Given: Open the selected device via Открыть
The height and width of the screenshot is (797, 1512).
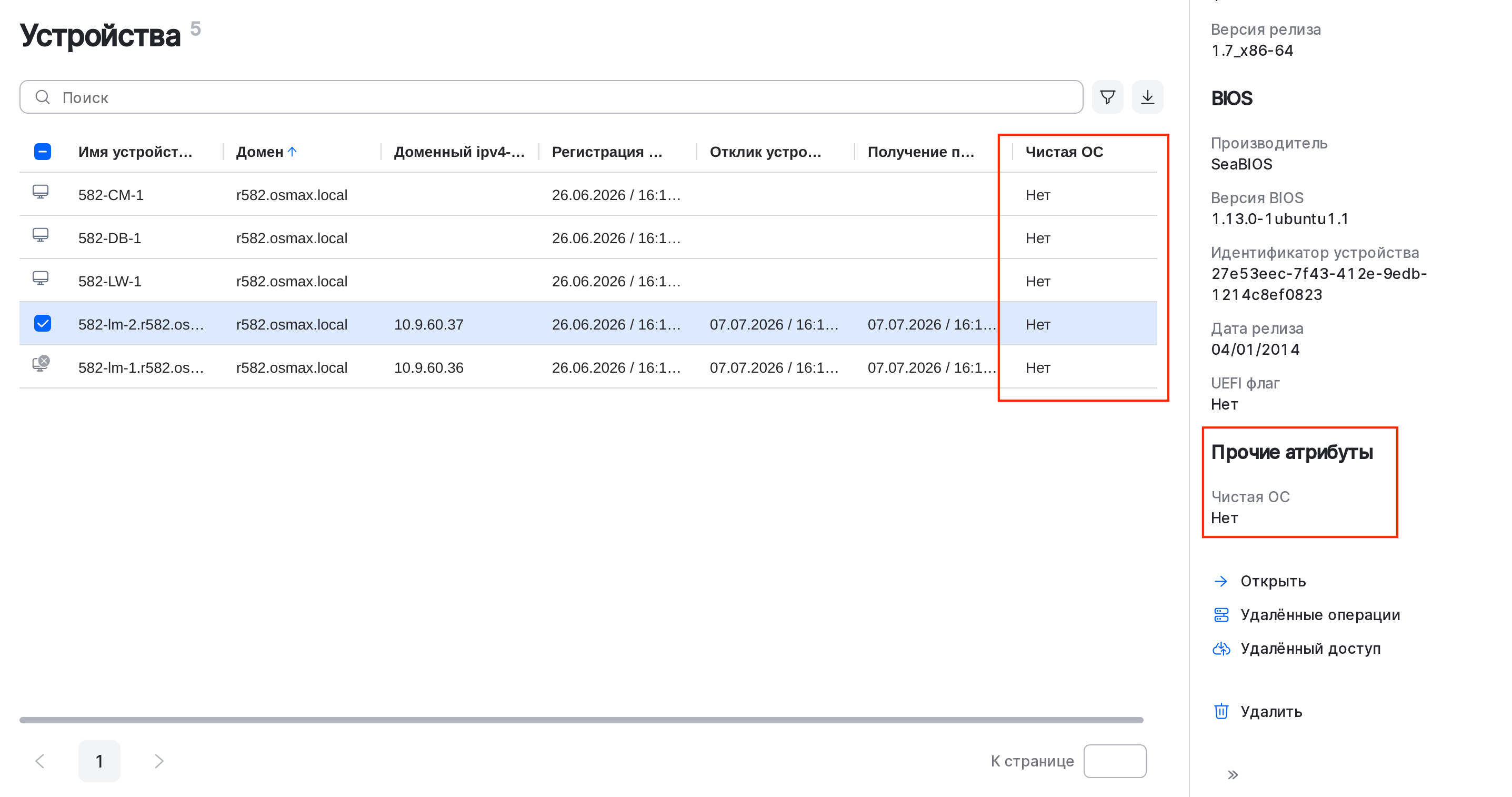Looking at the screenshot, I should pos(1273,581).
